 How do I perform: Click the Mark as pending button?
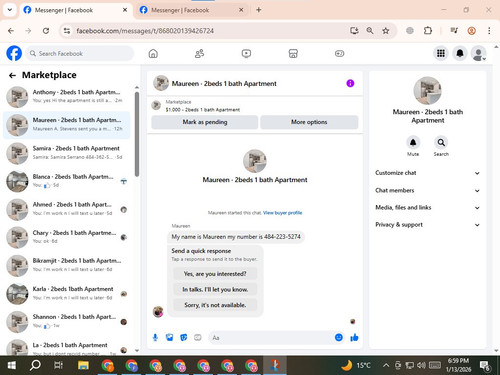pos(205,122)
